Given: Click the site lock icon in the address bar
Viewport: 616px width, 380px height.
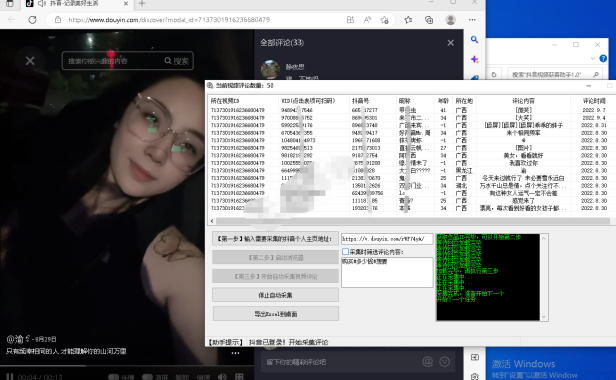Looking at the screenshot, I should point(58,20).
